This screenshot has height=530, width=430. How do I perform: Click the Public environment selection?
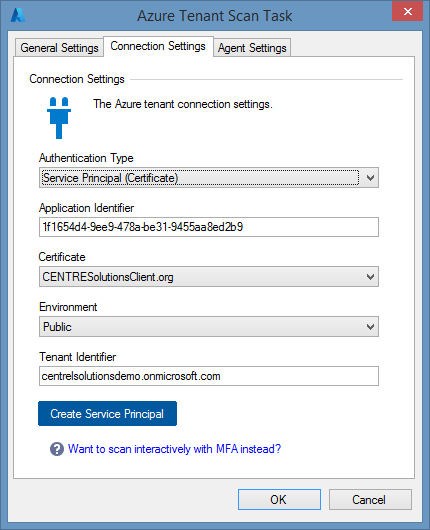coord(209,327)
